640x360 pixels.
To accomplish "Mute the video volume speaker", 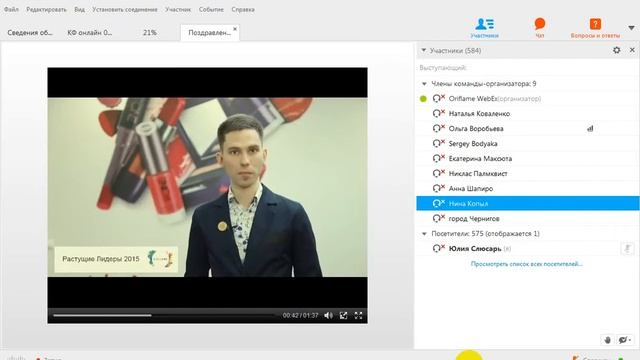I will coord(329,315).
